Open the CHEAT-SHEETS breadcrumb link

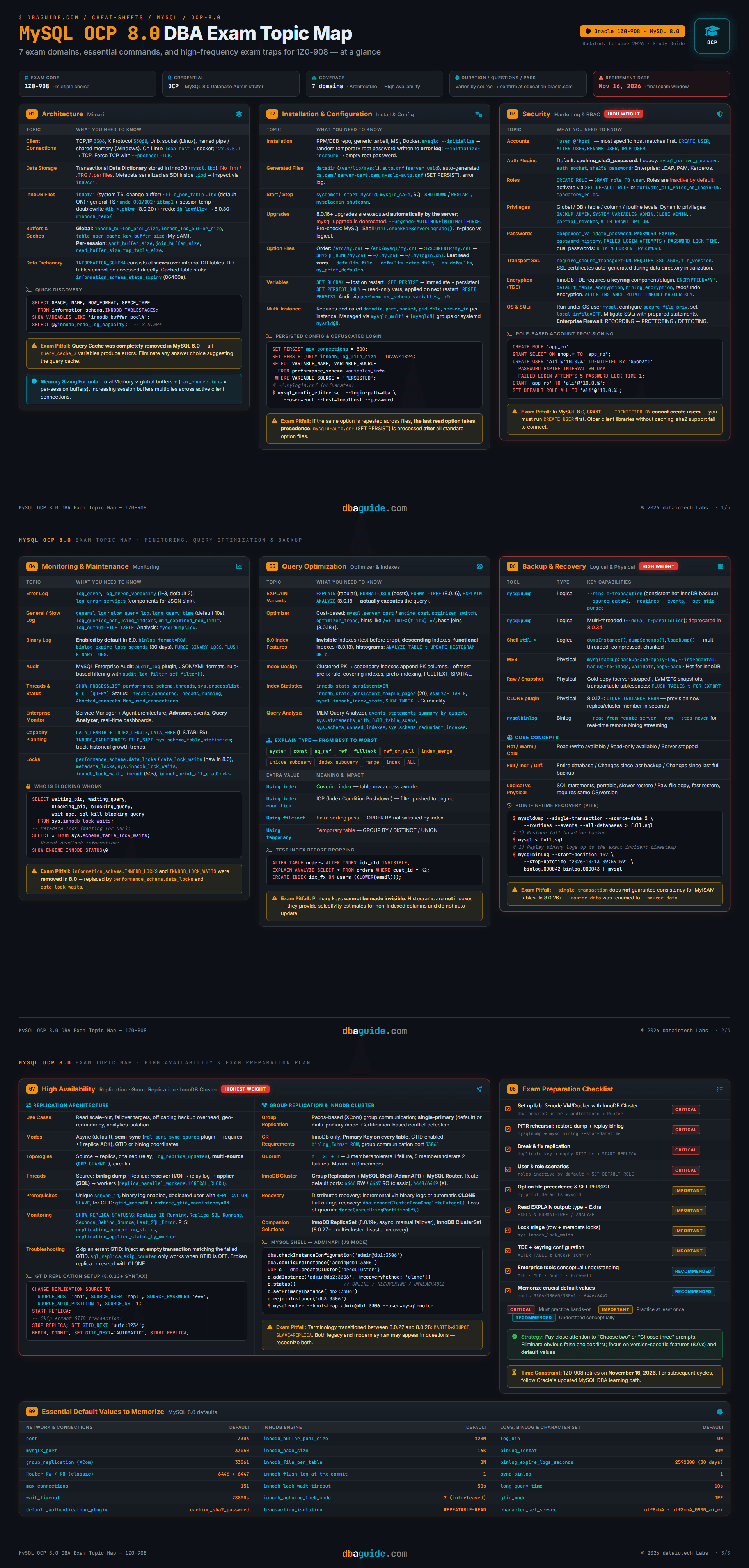[117, 18]
